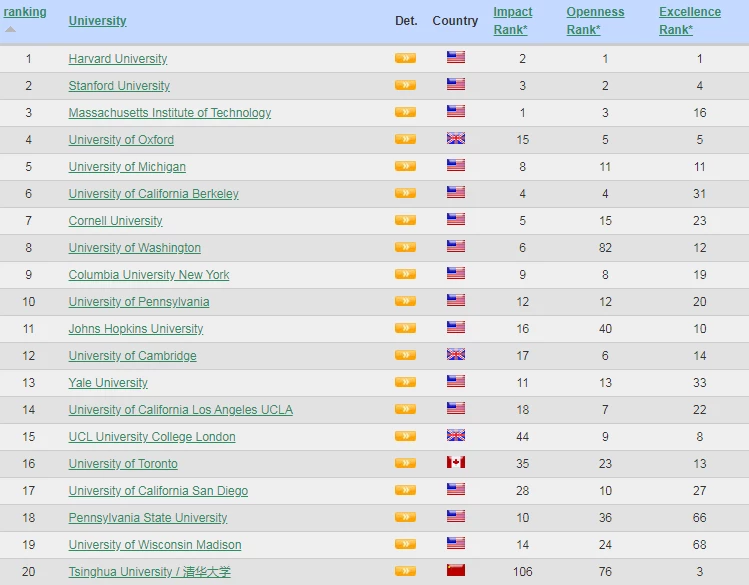The height and width of the screenshot is (585, 749).
Task: Click details arrow for UC San Diego
Action: tap(405, 490)
